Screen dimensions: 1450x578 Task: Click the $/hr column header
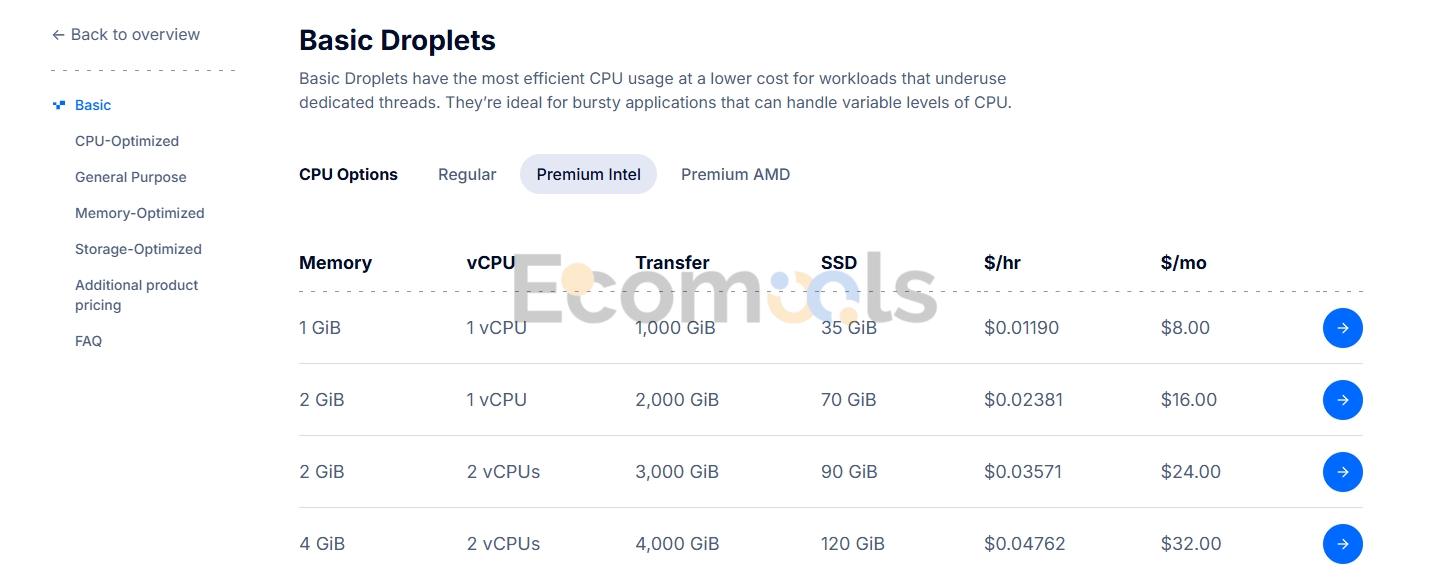(x=1002, y=263)
